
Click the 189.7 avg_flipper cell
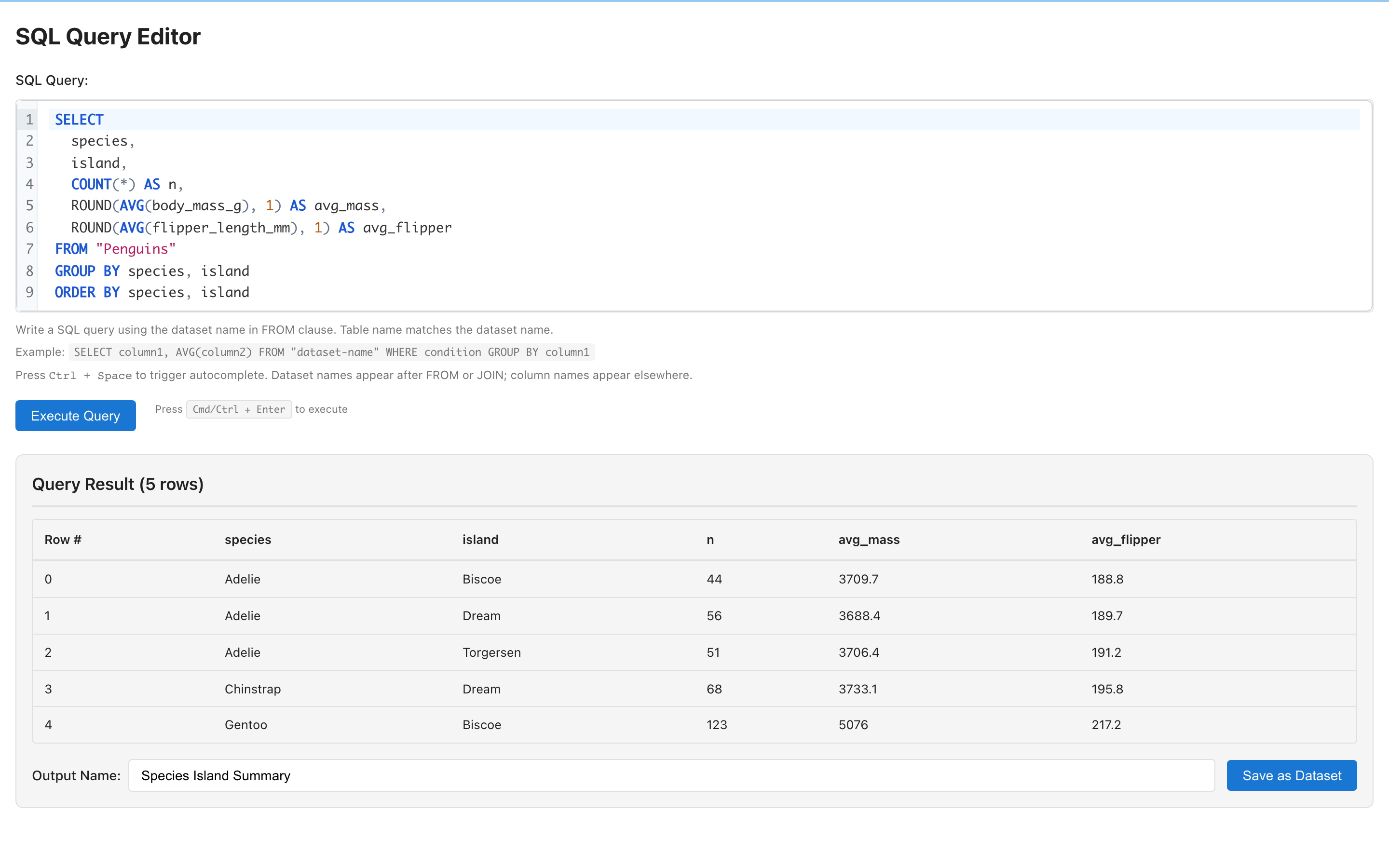[x=1106, y=616]
